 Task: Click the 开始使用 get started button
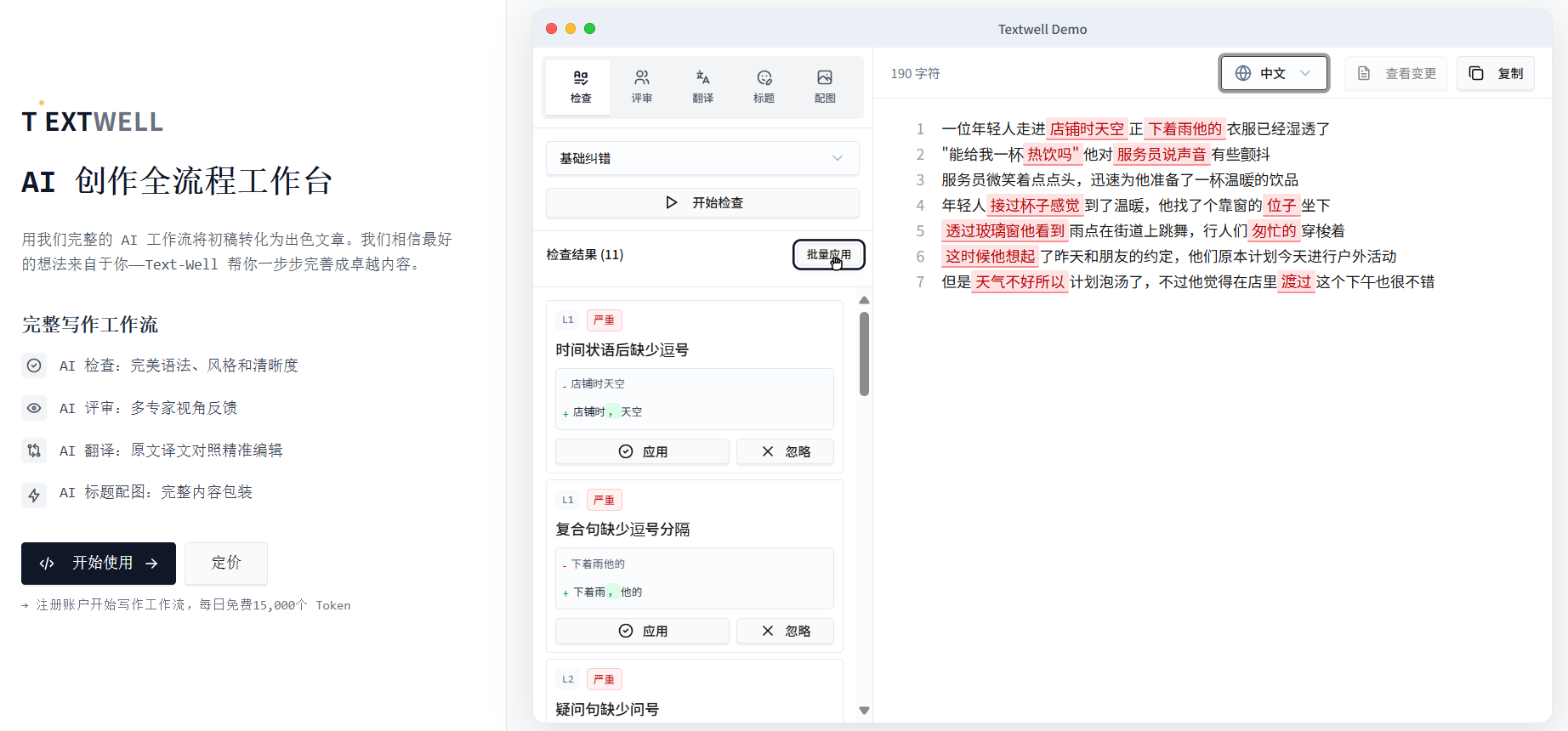99,564
